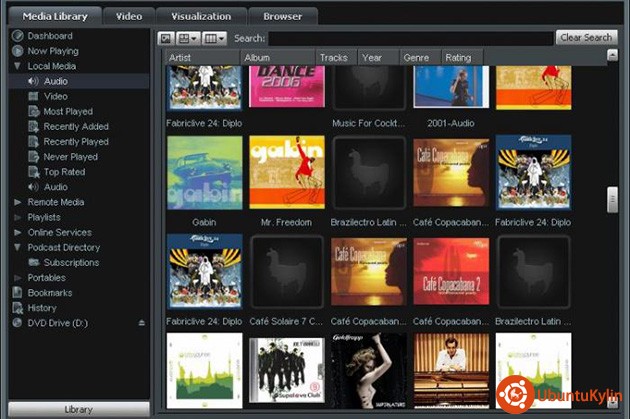Viewport: 630px width, 419px height.
Task: Expand the Online Services tree node
Action: pos(18,232)
